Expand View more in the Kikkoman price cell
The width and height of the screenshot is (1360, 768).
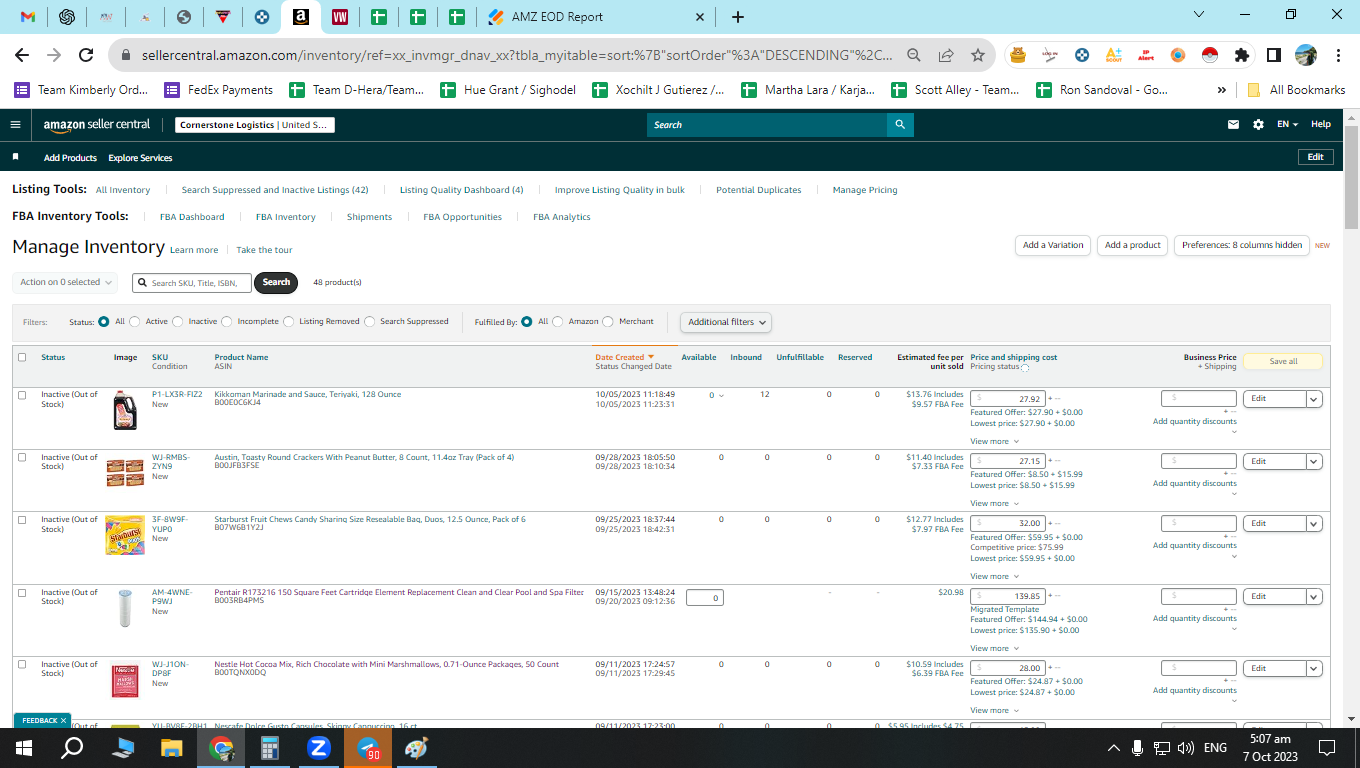[994, 441]
